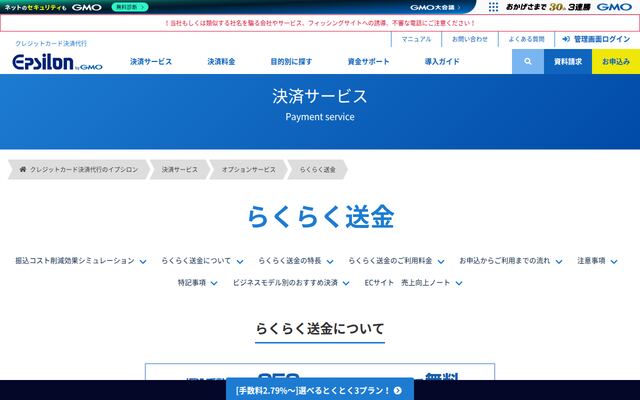Jump to らくらく送金のご利用料金 section
640x400 pixels.
tap(396, 261)
